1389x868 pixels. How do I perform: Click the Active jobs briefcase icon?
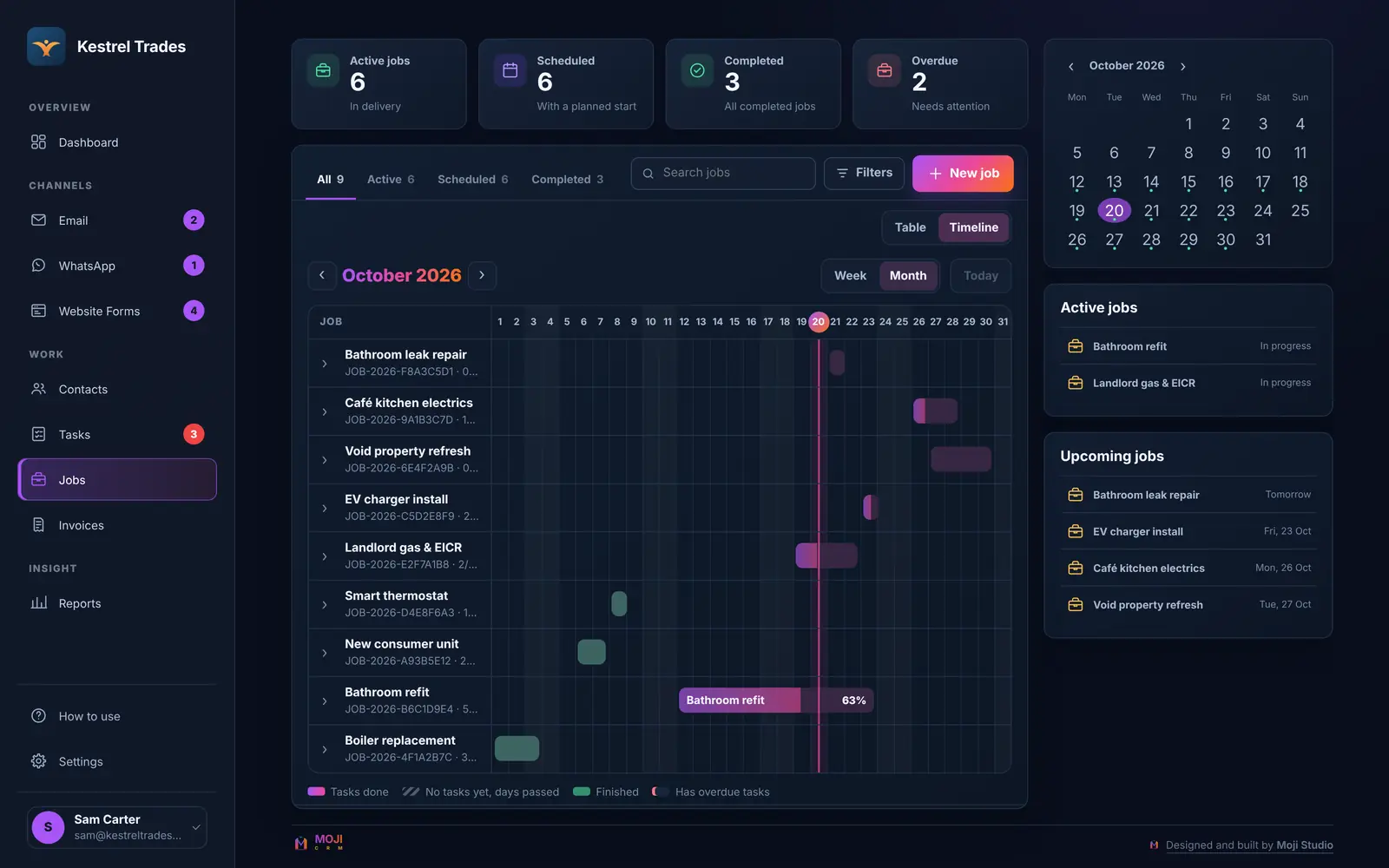(323, 71)
